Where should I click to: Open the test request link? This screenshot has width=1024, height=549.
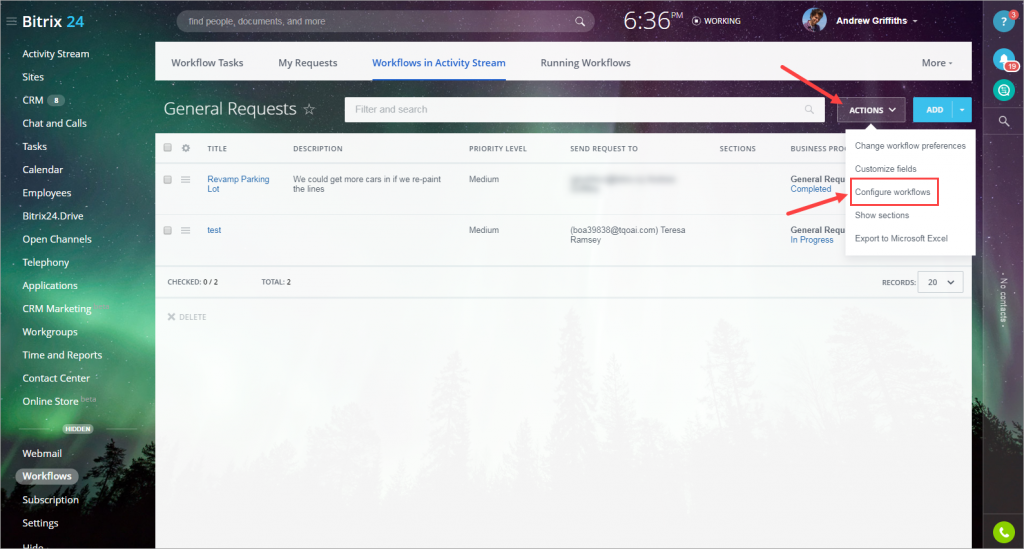point(214,230)
